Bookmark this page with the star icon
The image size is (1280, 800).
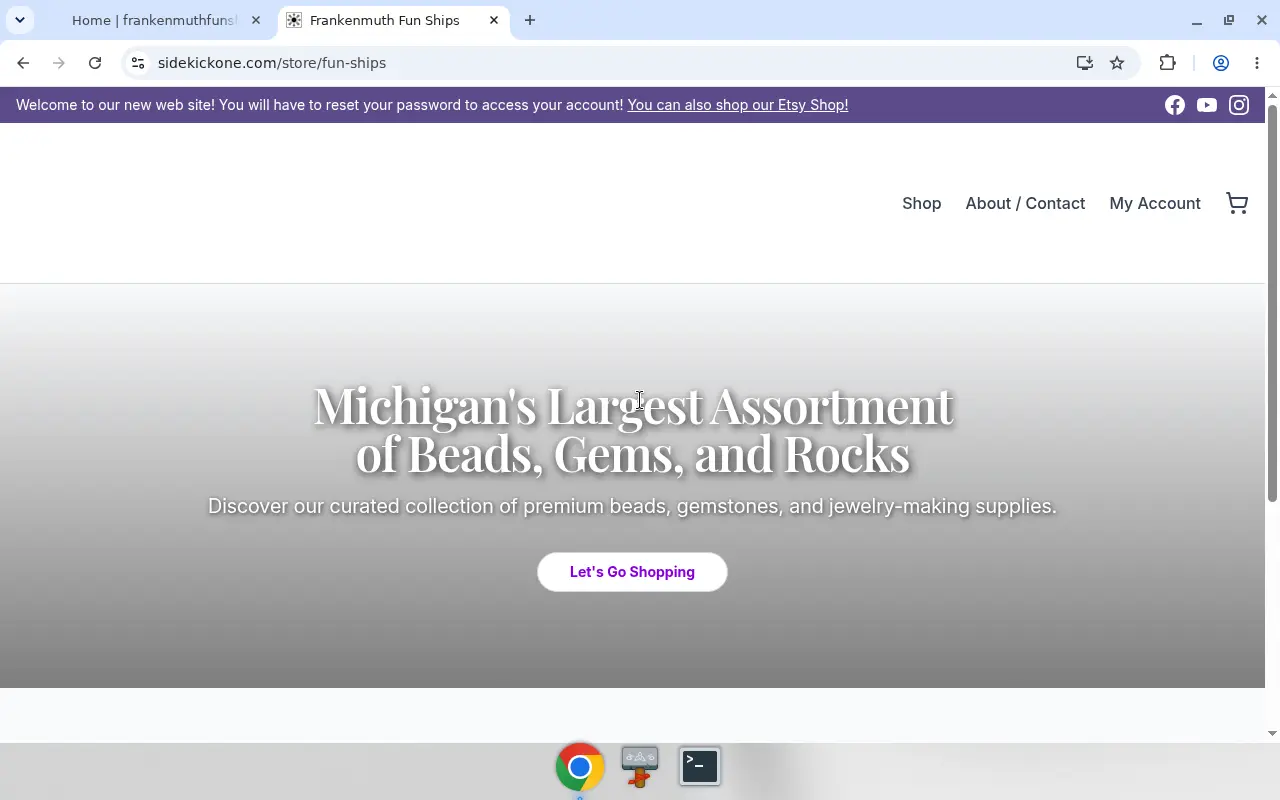tap(1117, 63)
